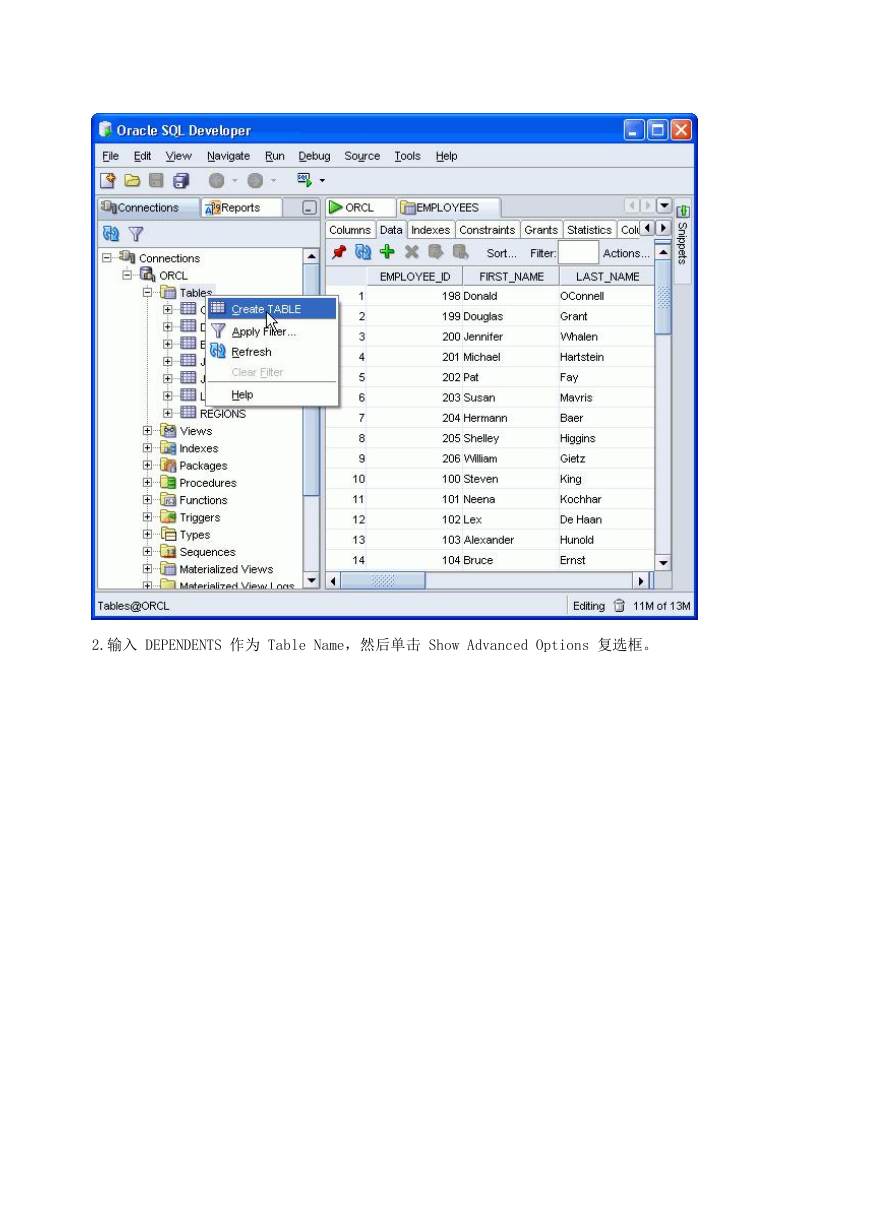Viewport: 869px width, 1228px height.
Task: Click the Packages folder icon in tree
Action: (x=169, y=466)
